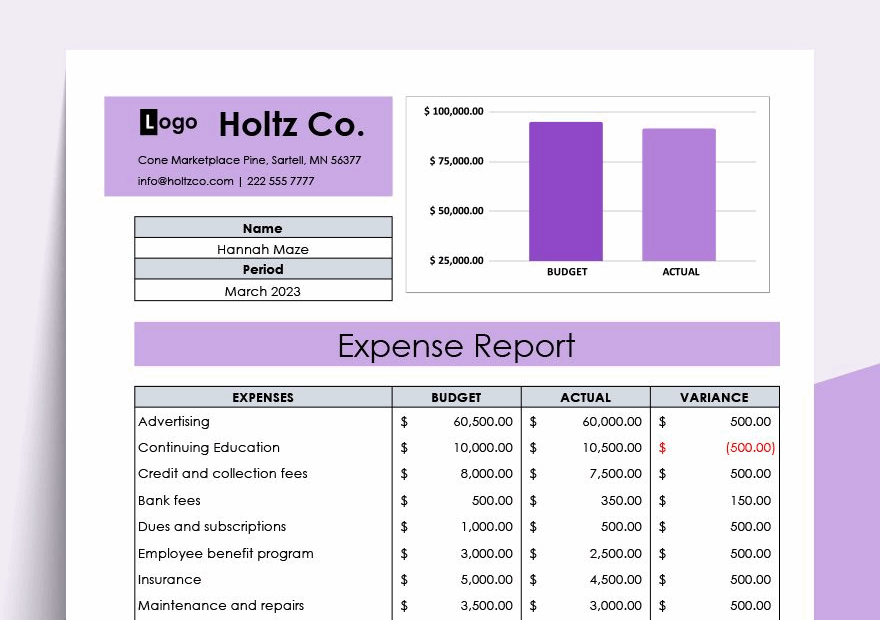Select the Bank fees expense row label
This screenshot has height=620, width=880.
tap(169, 500)
